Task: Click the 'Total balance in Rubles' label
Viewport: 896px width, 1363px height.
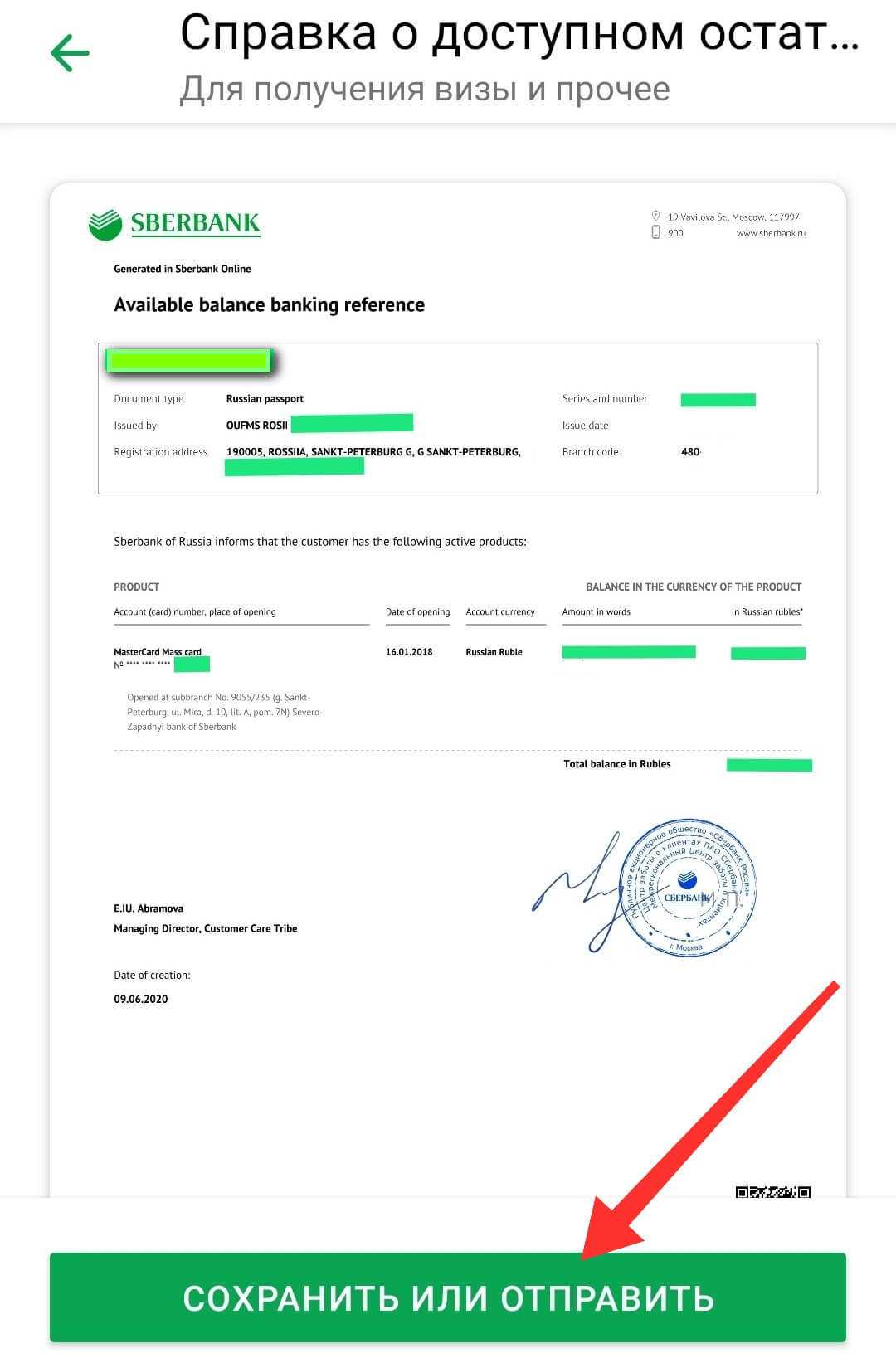Action: click(616, 764)
